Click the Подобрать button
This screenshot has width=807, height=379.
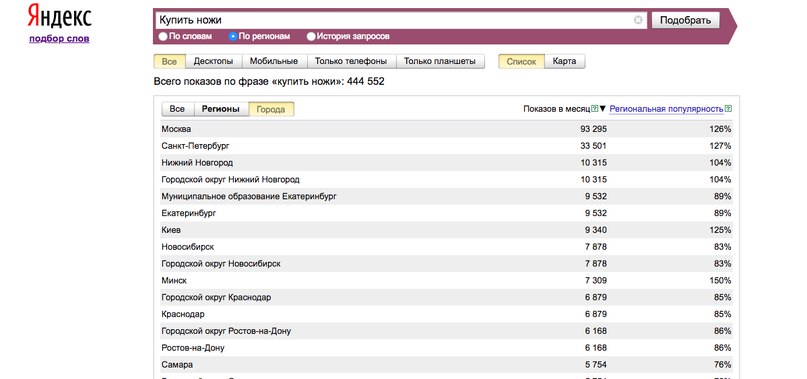click(x=686, y=20)
